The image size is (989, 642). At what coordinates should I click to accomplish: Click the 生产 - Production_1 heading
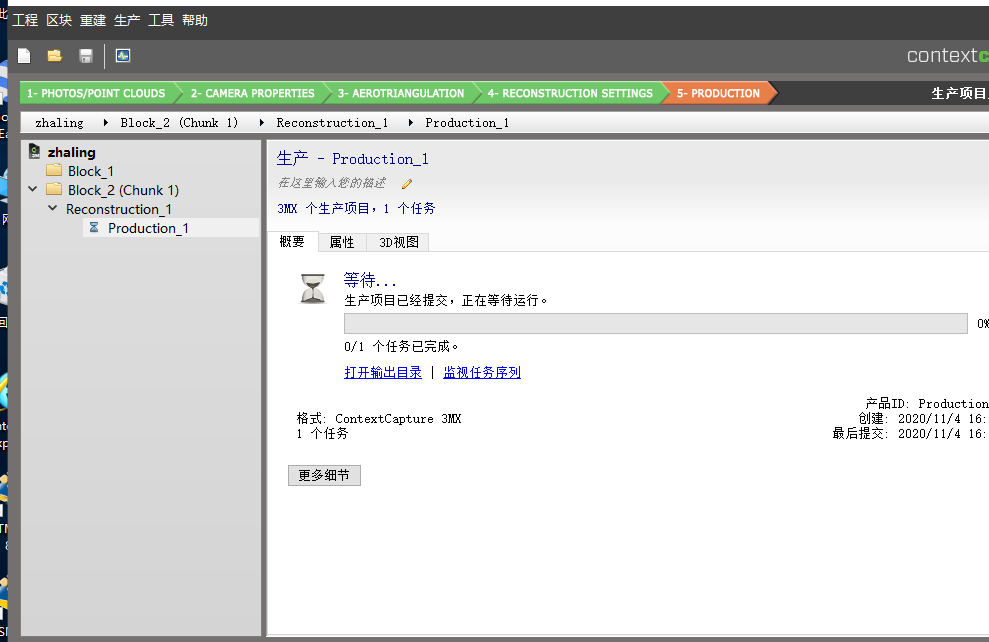pyautogui.click(x=353, y=158)
